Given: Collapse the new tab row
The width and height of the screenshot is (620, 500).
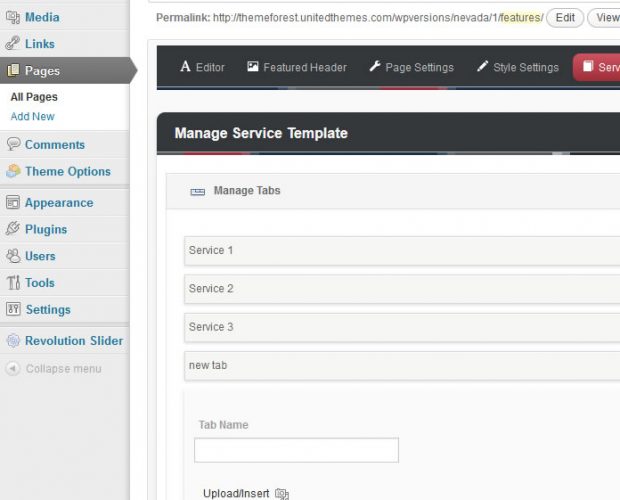Looking at the screenshot, I should 400,365.
